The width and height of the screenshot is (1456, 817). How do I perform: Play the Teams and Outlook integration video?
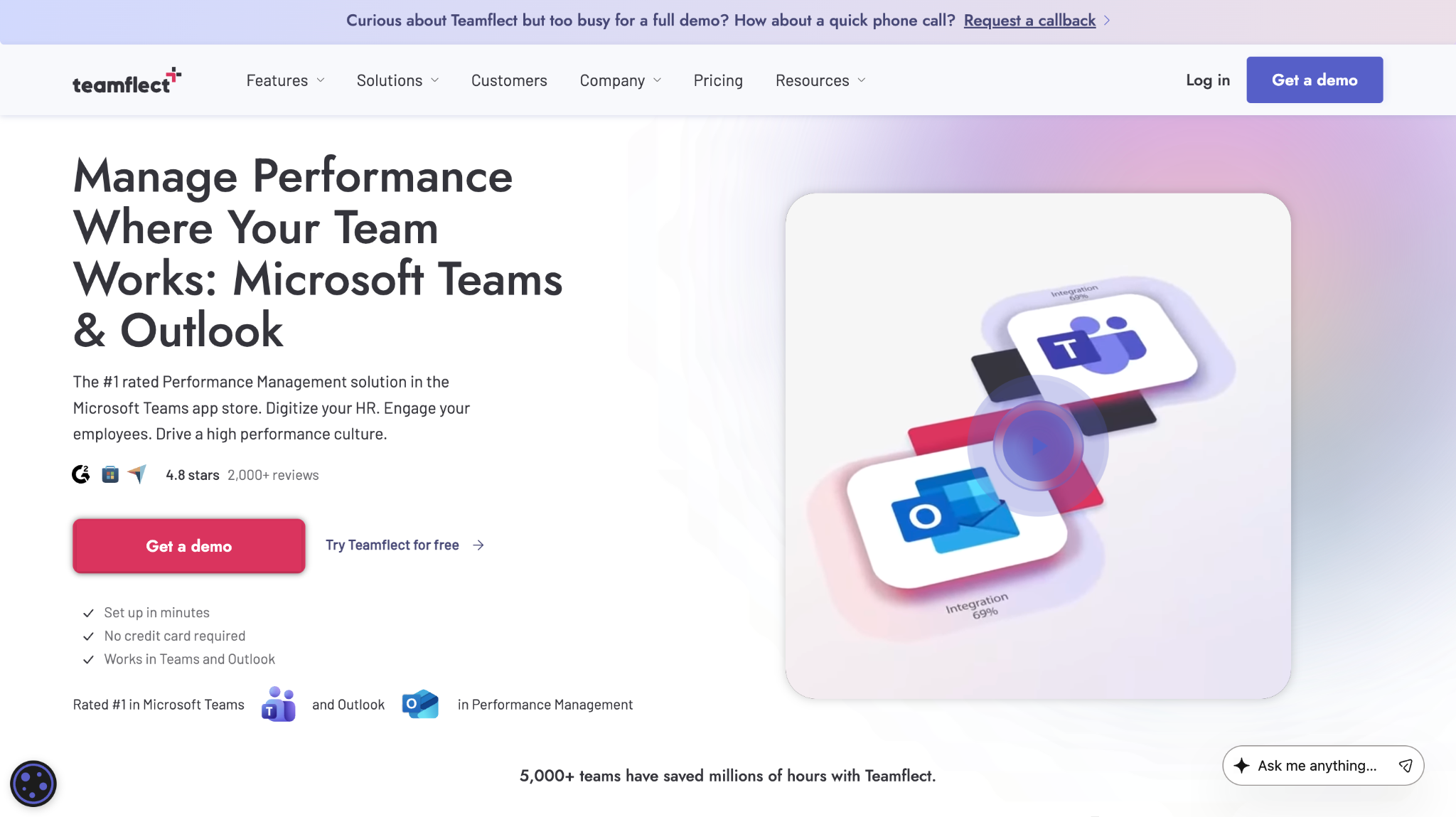(x=1037, y=444)
